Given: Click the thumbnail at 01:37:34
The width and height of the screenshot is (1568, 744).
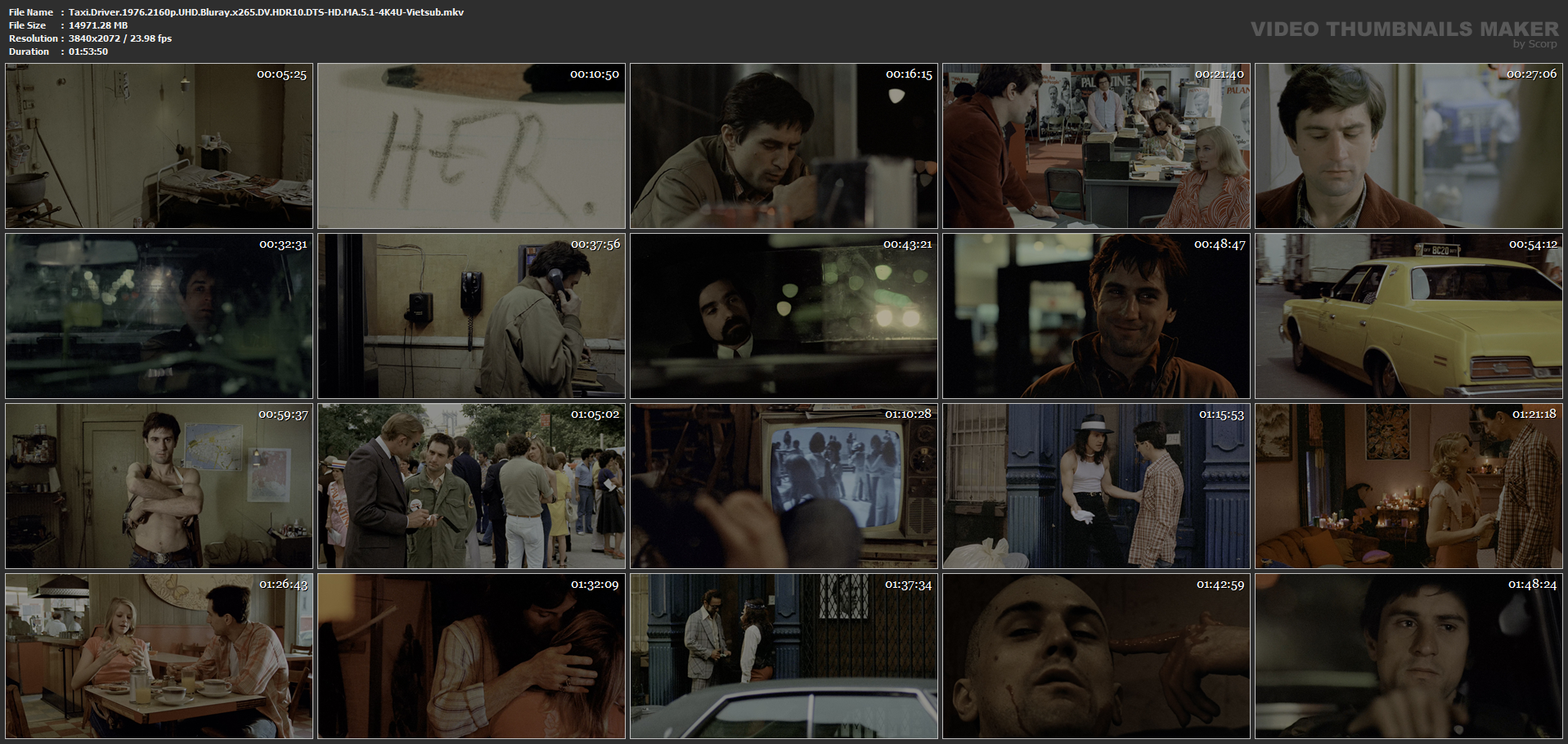Looking at the screenshot, I should (x=784, y=657).
